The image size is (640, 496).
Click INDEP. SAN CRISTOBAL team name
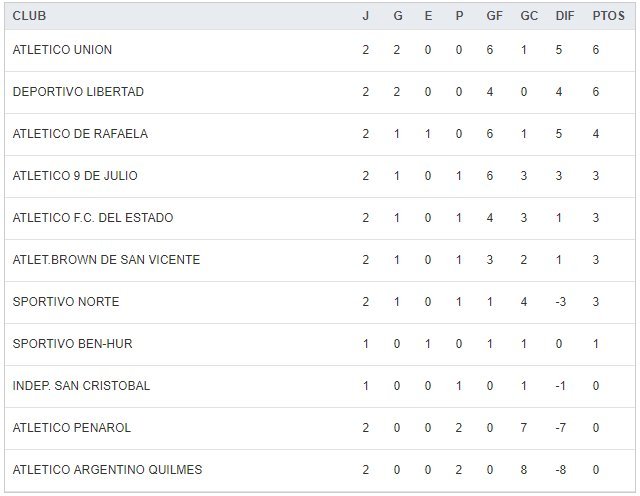[x=81, y=386]
